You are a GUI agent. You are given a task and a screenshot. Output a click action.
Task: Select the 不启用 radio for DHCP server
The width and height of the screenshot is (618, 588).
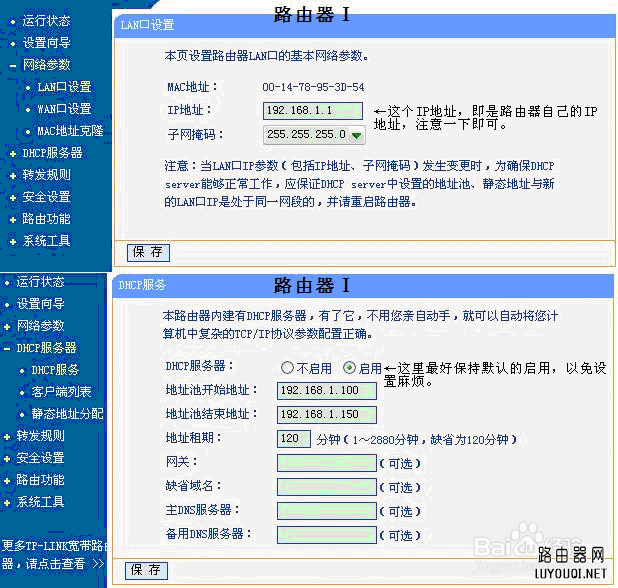[288, 368]
